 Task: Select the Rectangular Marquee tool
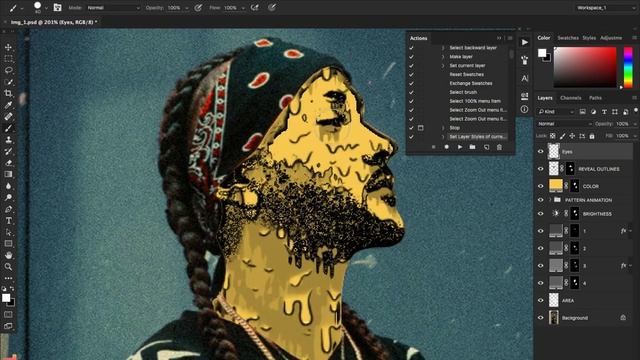pyautogui.click(x=8, y=59)
